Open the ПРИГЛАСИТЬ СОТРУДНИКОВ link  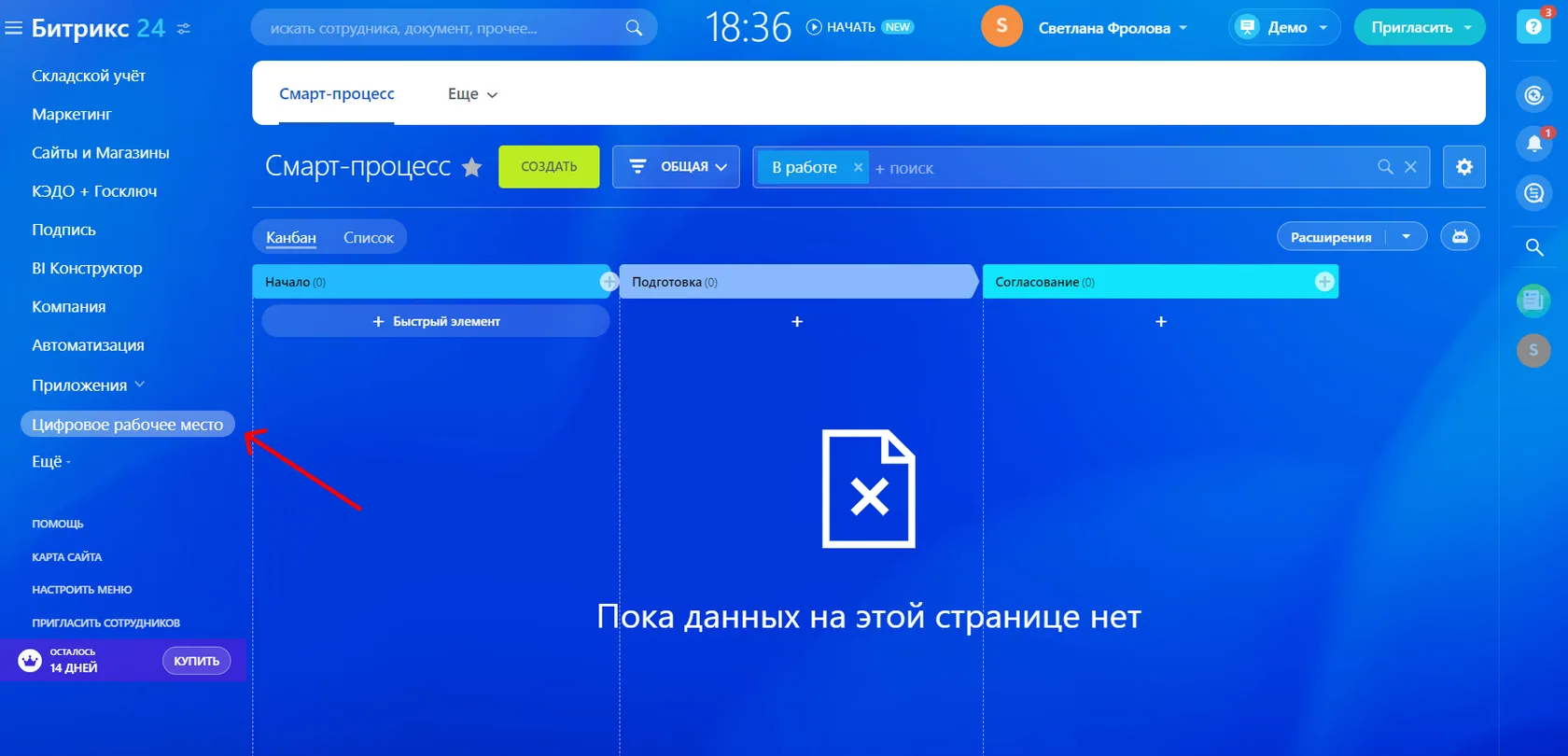[x=105, y=623]
